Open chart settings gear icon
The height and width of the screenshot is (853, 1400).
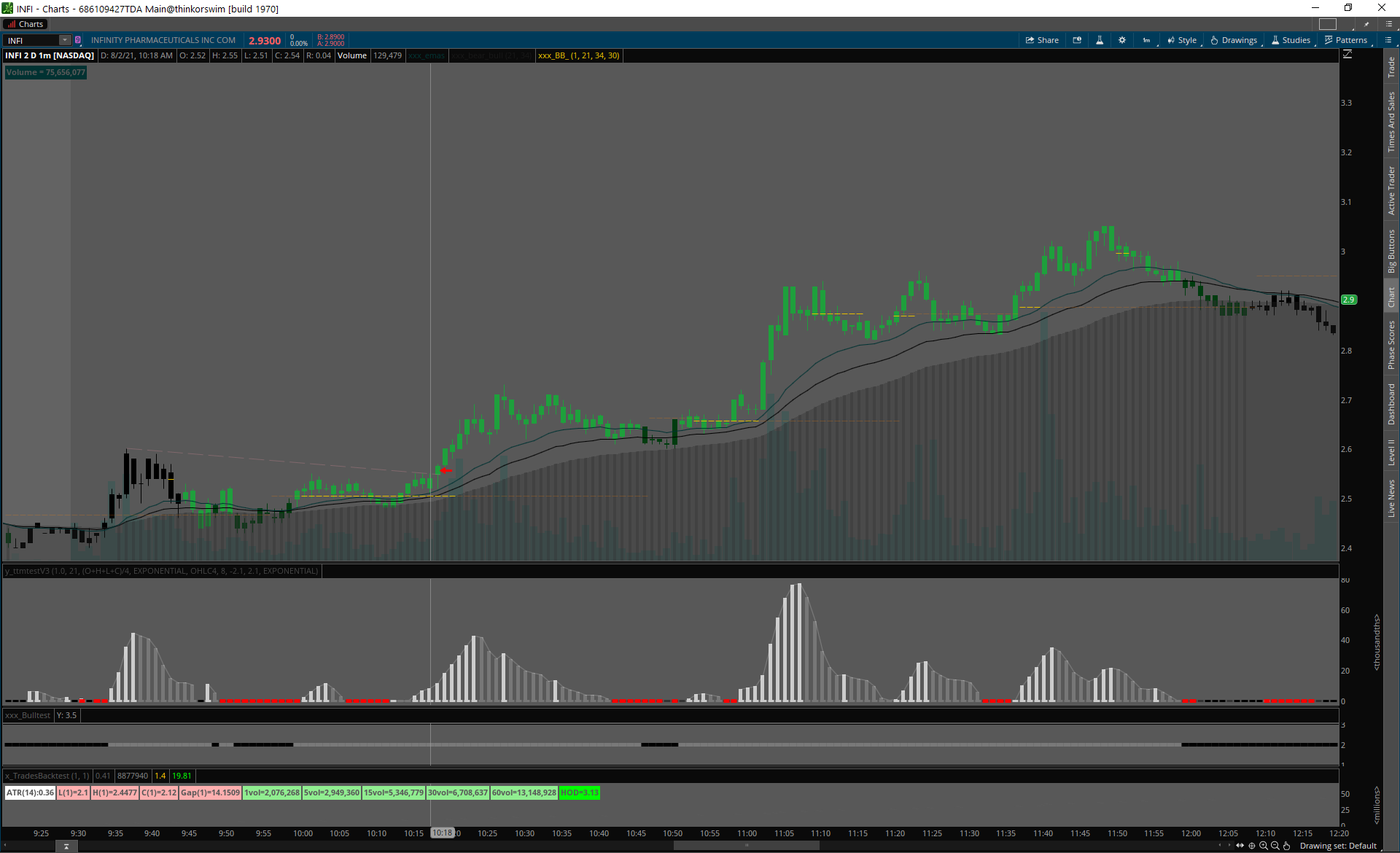point(1122,40)
